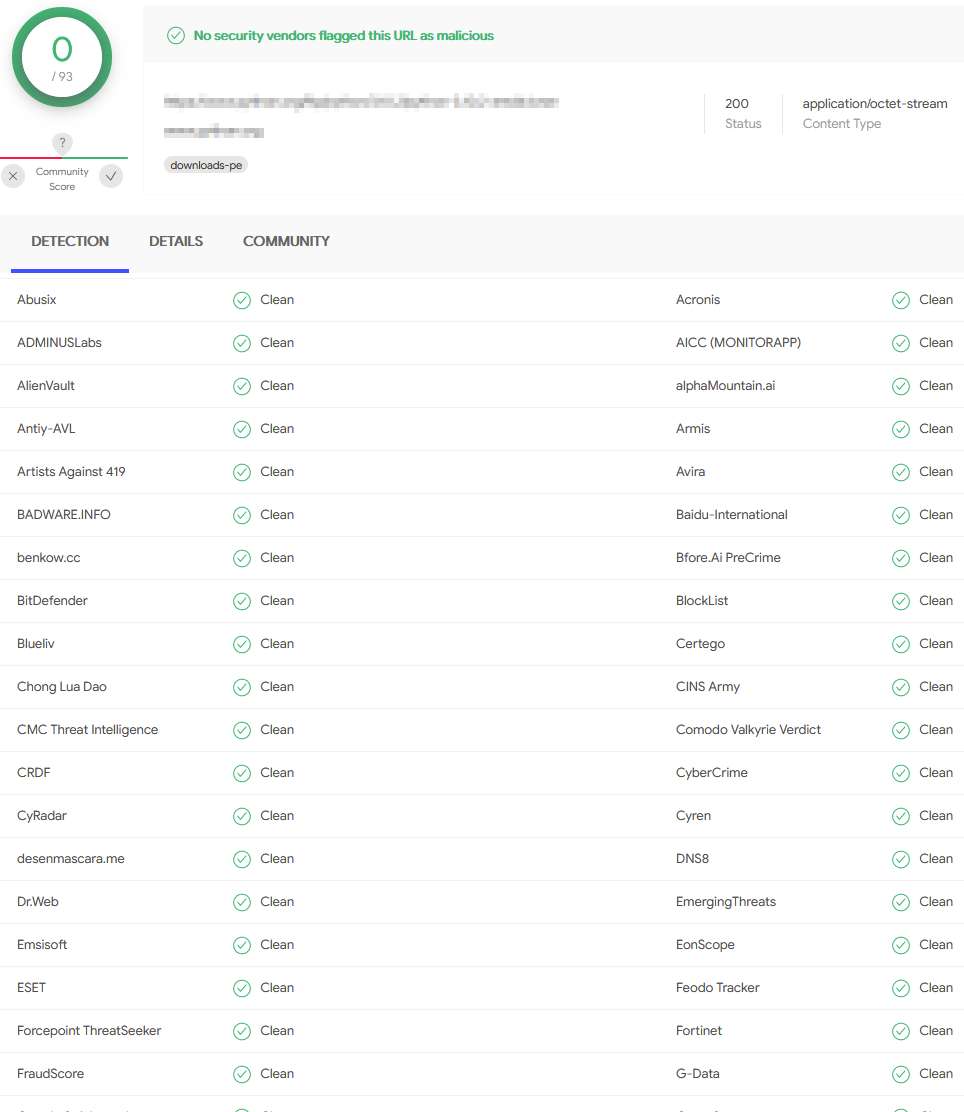Click the clean check icon for Dr.Web
The width and height of the screenshot is (964, 1112).
(242, 902)
